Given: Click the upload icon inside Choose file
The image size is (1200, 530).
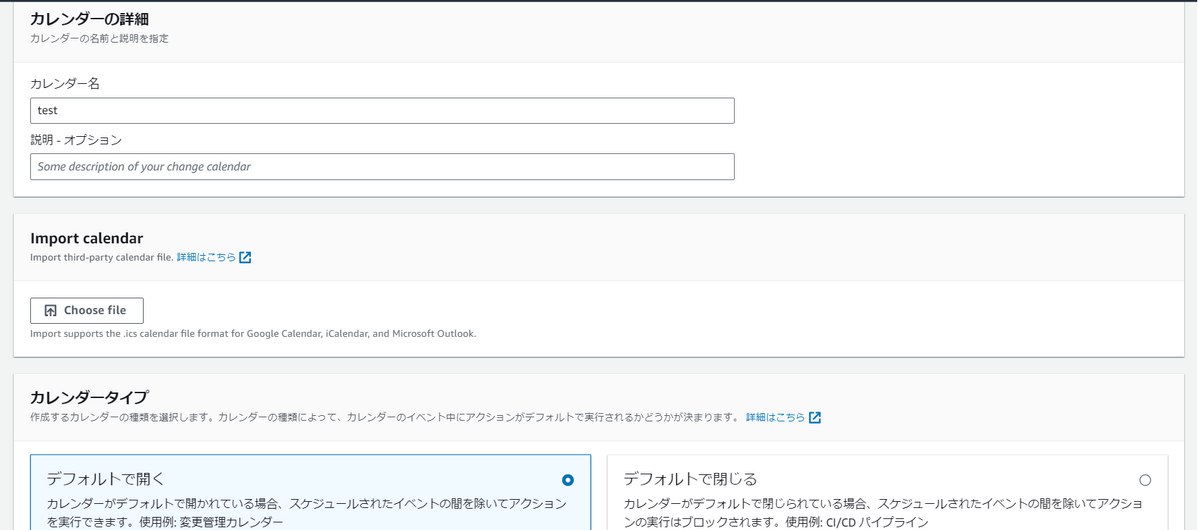Looking at the screenshot, I should point(50,311).
